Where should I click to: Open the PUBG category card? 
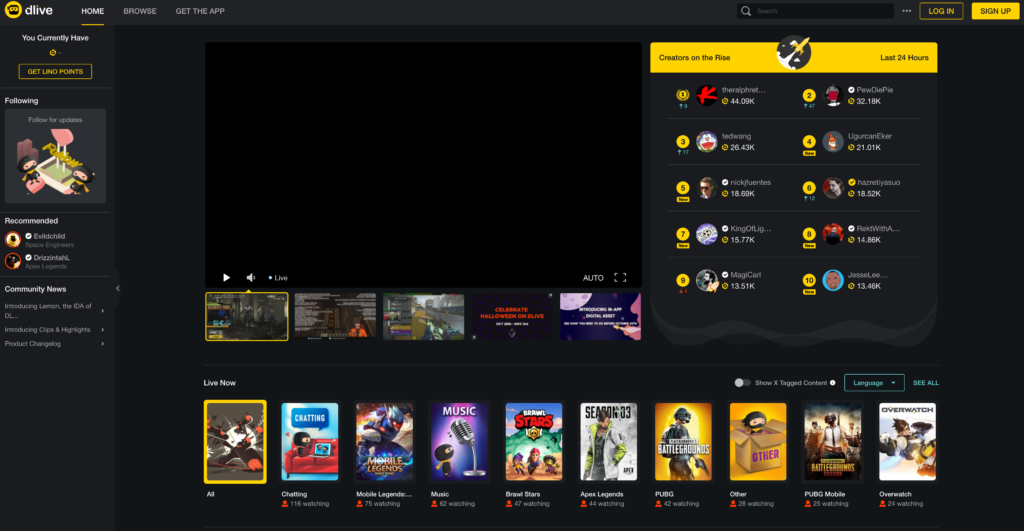point(683,442)
